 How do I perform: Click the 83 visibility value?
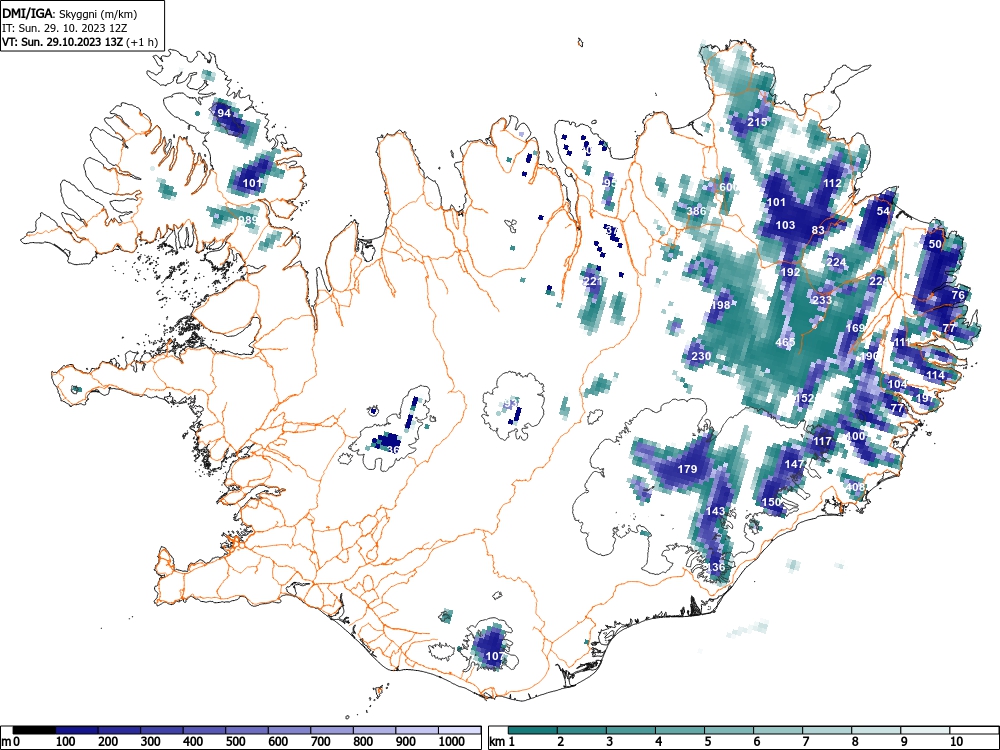click(818, 230)
